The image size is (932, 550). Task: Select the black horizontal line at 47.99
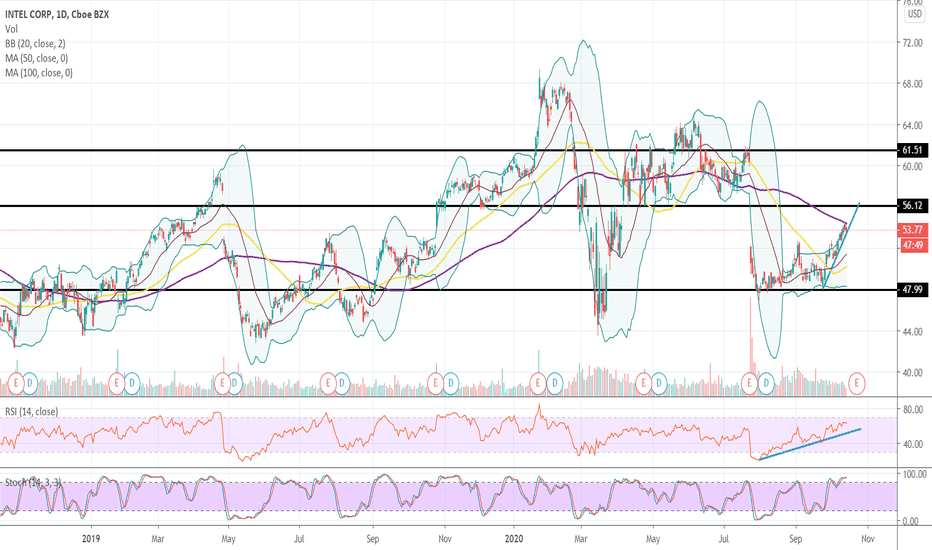click(x=448, y=290)
